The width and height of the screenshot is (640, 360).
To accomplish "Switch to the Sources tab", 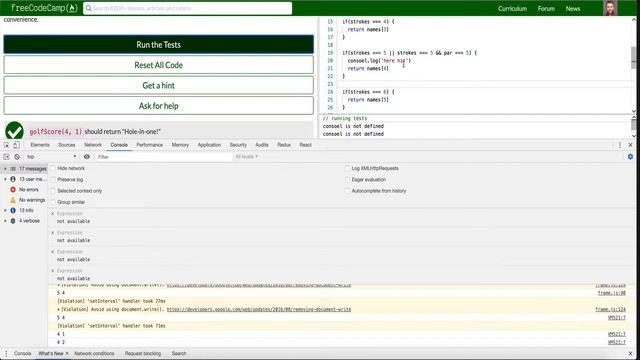I will coord(67,145).
